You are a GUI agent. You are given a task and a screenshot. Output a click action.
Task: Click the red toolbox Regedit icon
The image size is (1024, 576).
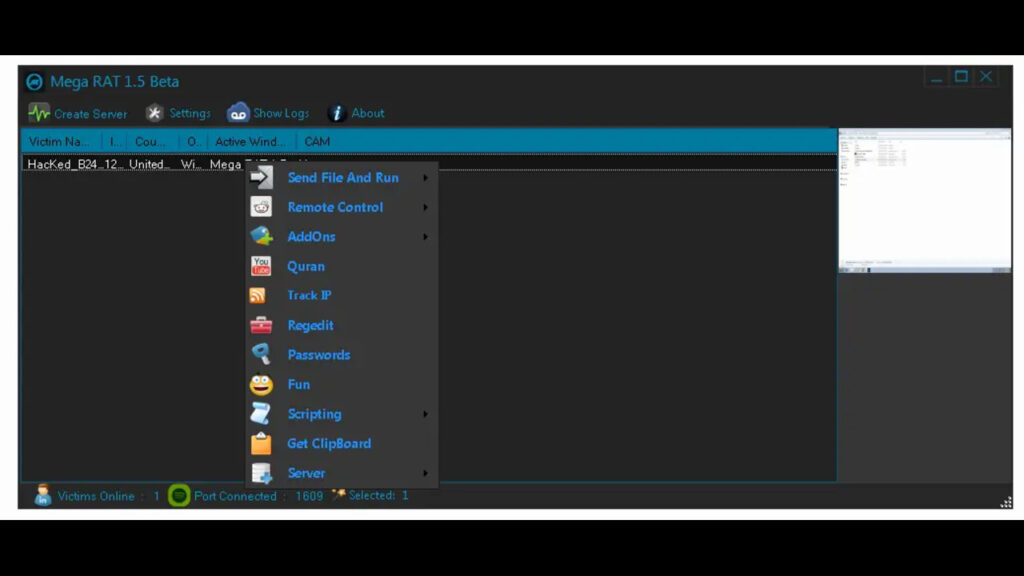coord(261,325)
